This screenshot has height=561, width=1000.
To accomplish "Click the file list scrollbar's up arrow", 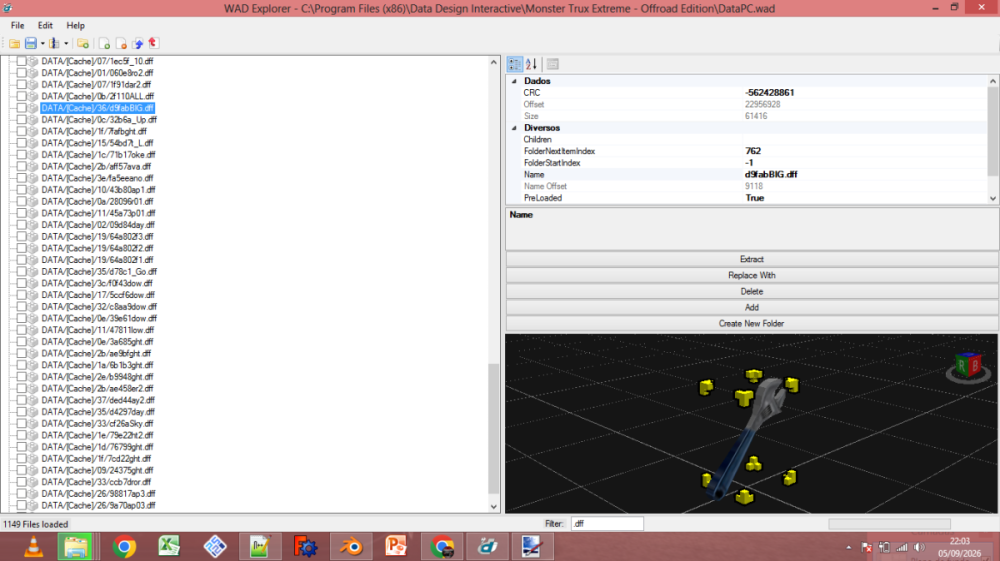I will pos(494,62).
